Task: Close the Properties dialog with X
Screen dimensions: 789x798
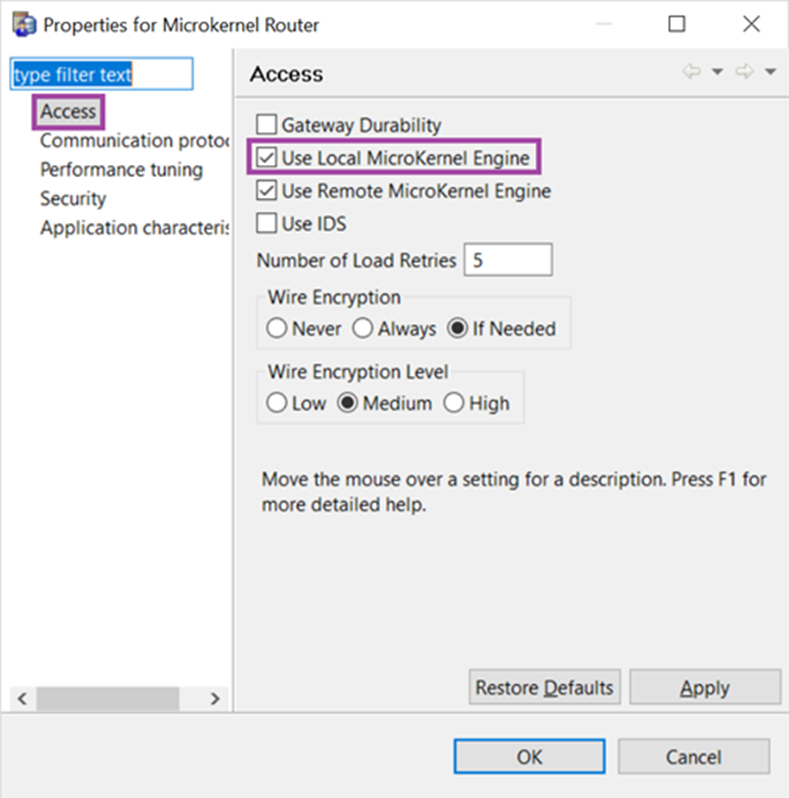Action: coord(751,24)
